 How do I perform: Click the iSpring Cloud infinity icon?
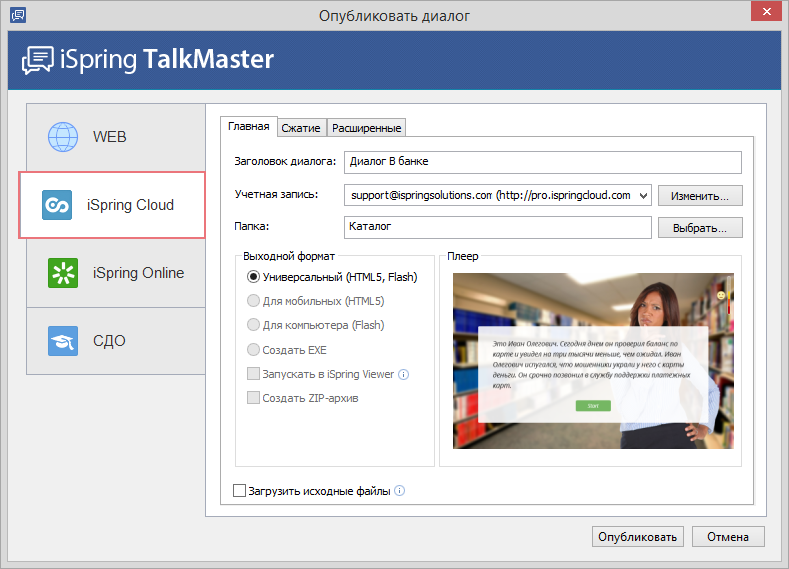click(x=57, y=205)
